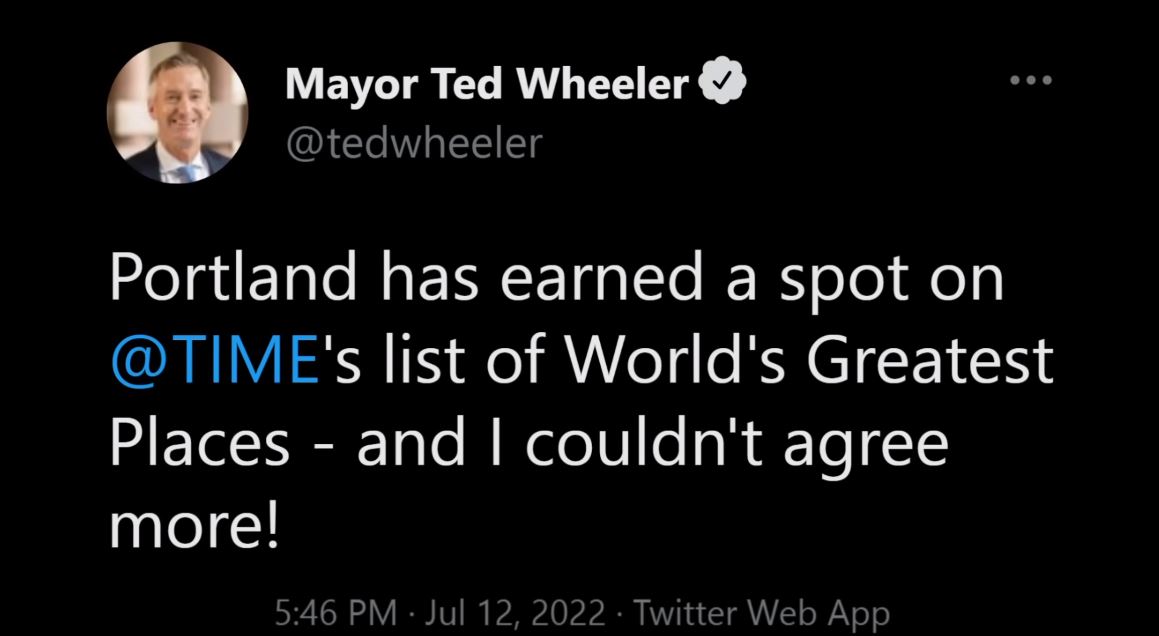Viewport: 1159px width, 636px height.
Task: Open the three-dot more options menu
Action: (1031, 80)
